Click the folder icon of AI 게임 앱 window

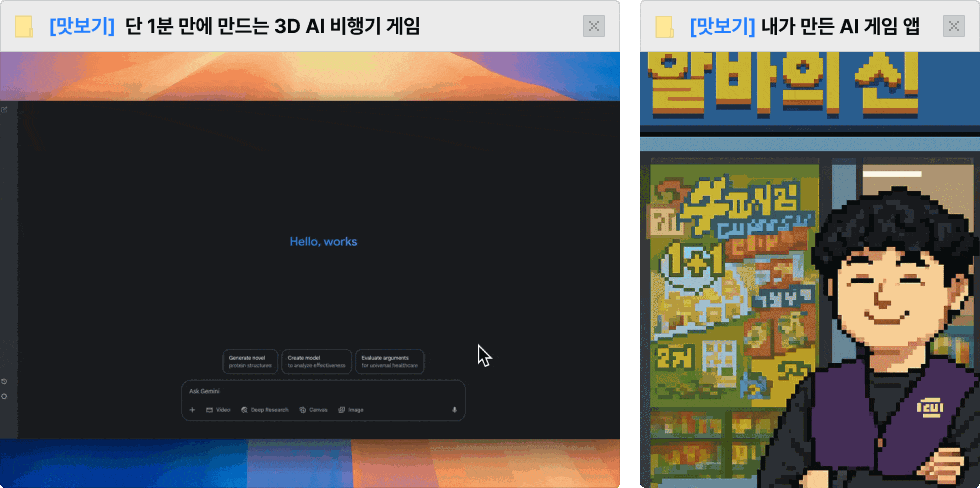tap(664, 27)
